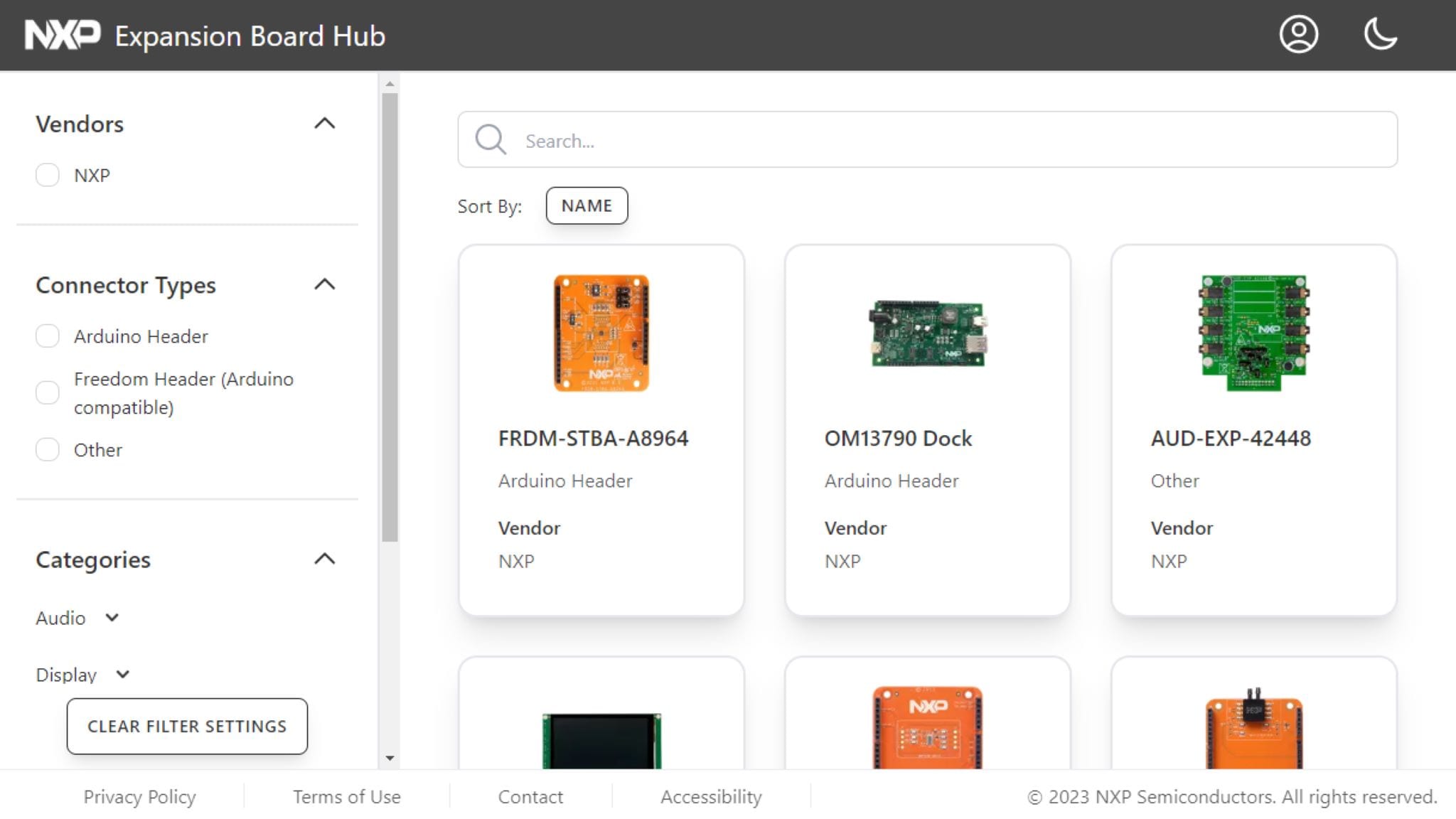Open the FRDM-STBA-A8964 board image

click(601, 333)
